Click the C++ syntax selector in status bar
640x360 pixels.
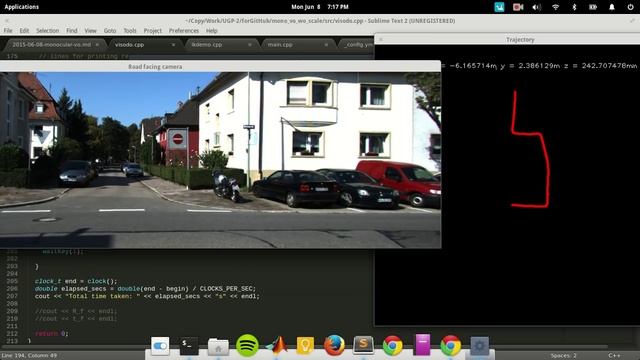pos(614,356)
